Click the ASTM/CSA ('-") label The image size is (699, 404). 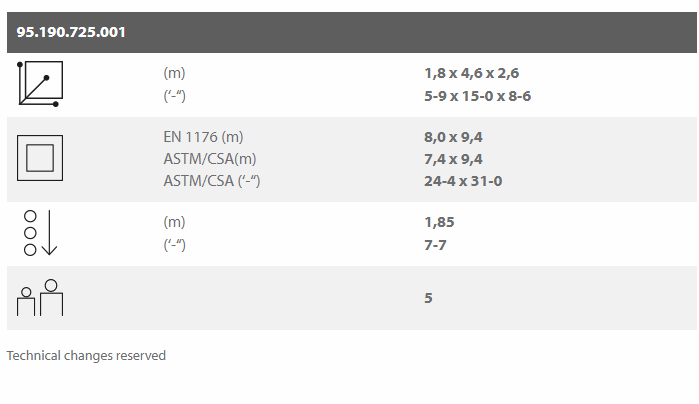point(211,181)
